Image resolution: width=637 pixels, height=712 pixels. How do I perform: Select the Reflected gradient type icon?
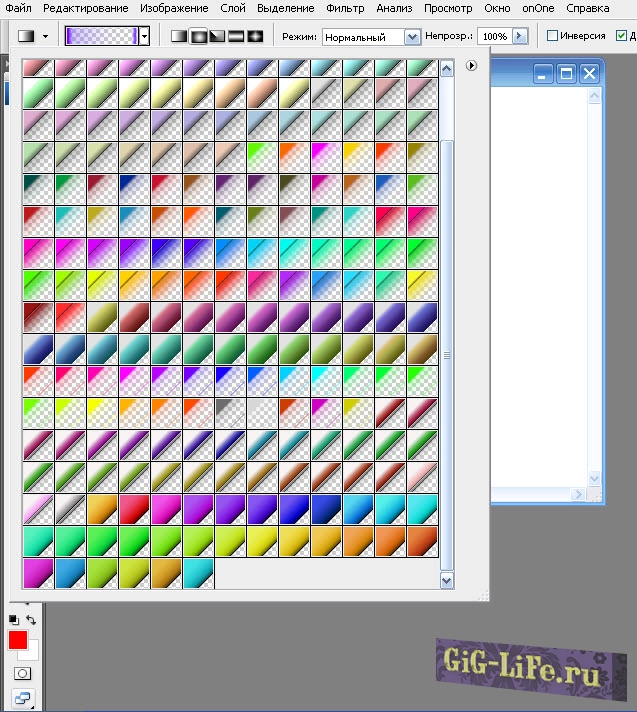point(236,36)
